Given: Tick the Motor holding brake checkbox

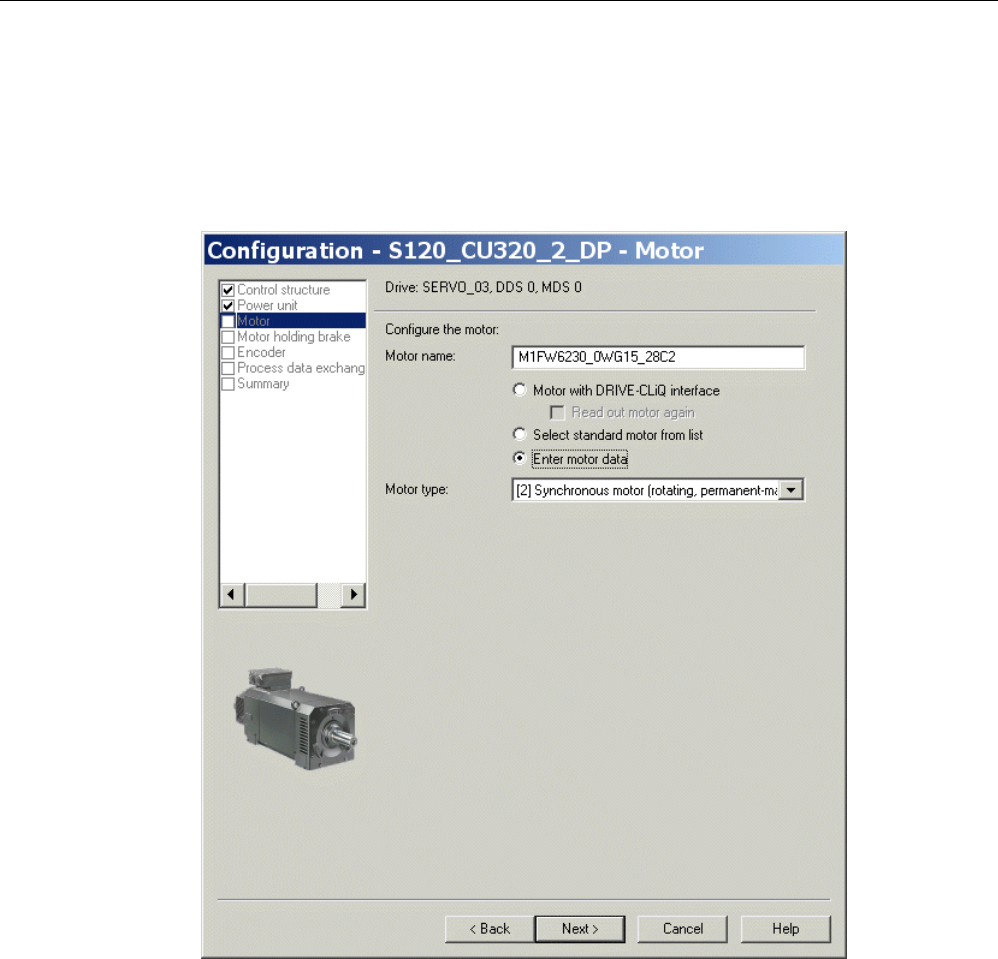Looking at the screenshot, I should click(x=228, y=337).
